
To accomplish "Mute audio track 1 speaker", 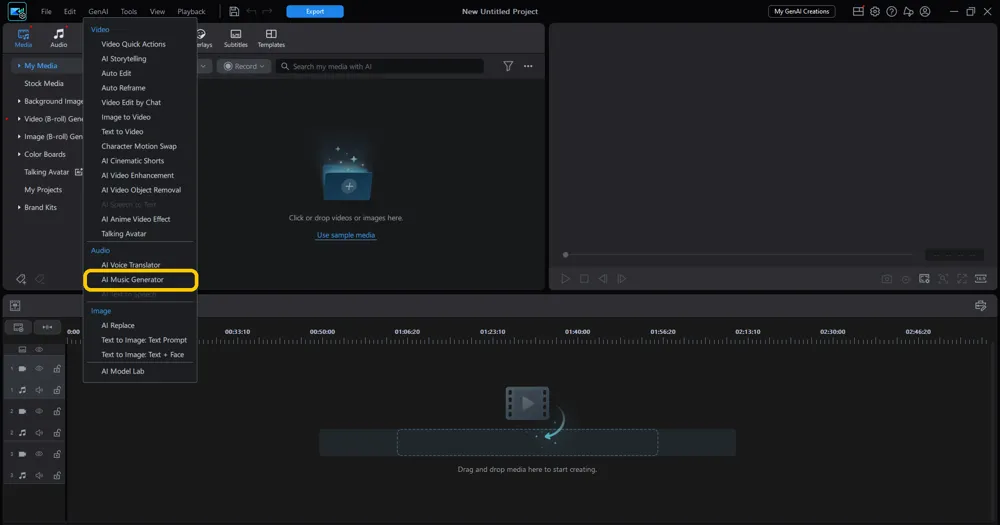I will (x=39, y=390).
